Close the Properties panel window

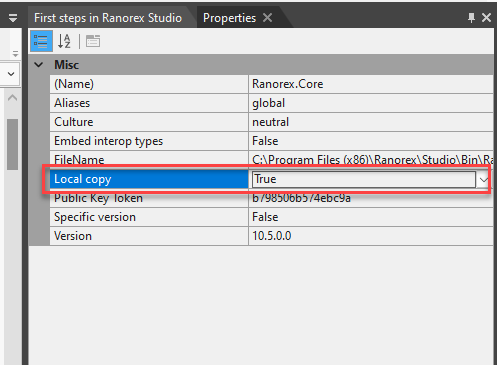point(486,17)
